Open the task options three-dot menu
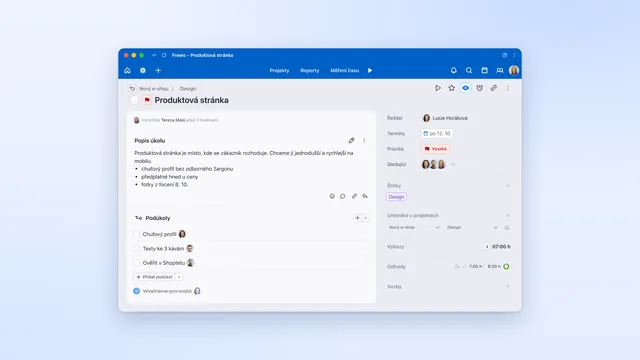 coord(507,88)
